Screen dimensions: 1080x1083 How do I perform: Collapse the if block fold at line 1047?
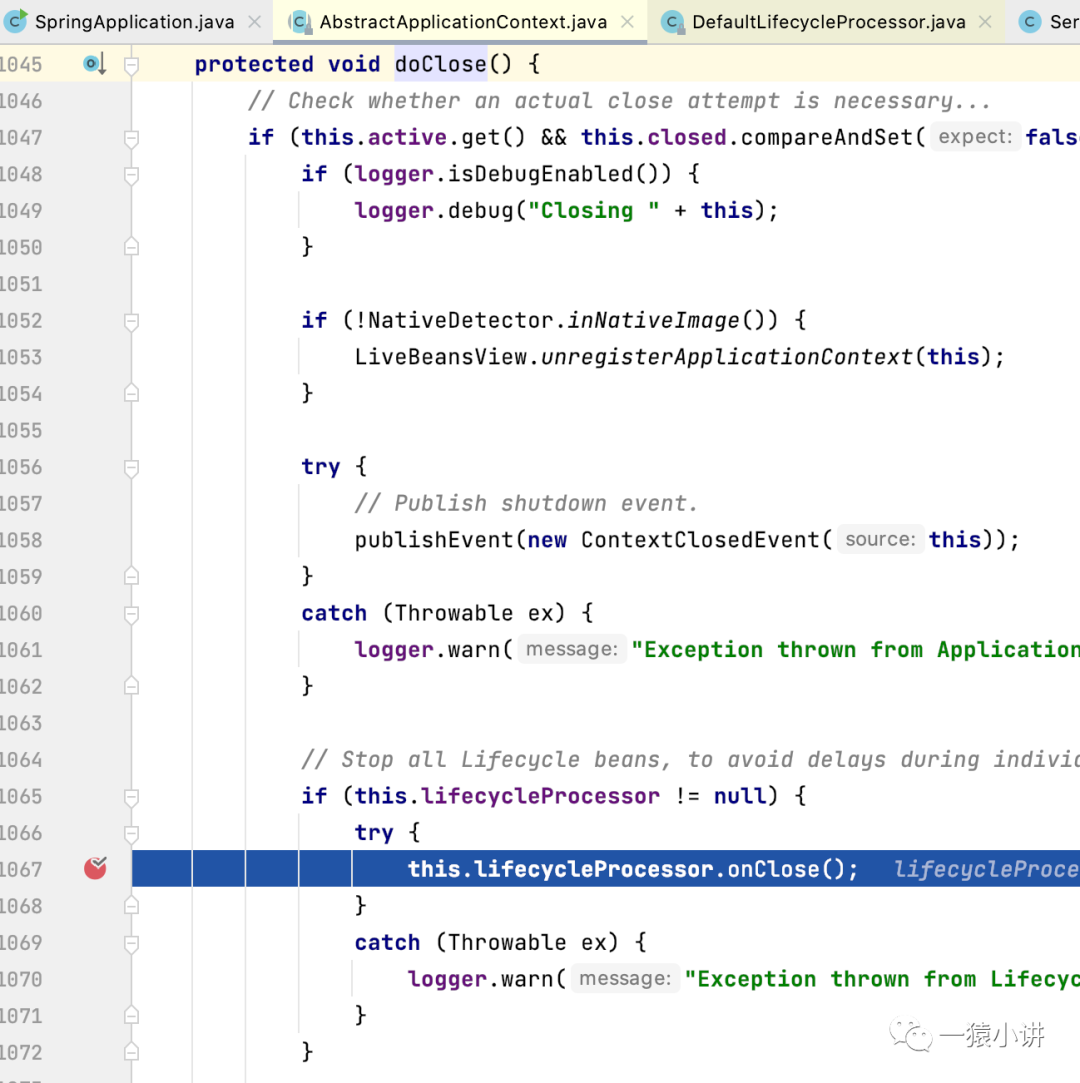click(131, 138)
